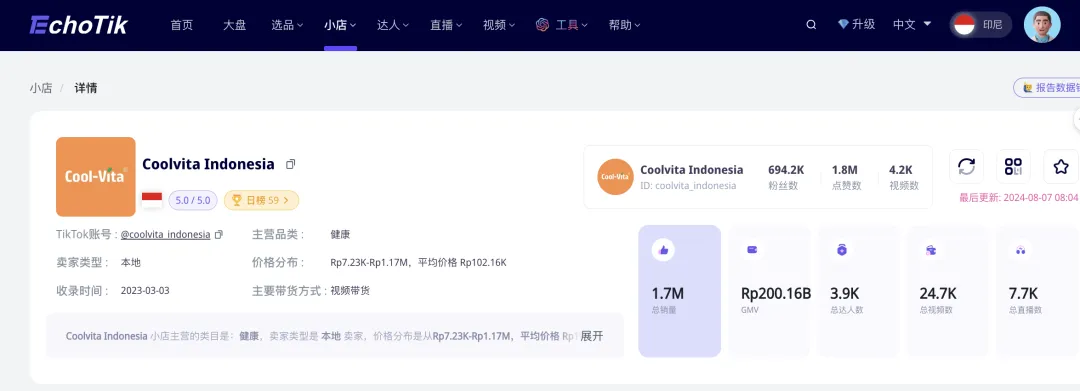The image size is (1080, 391).
Task: Click the AI tools swirl icon
Action: coord(542,25)
